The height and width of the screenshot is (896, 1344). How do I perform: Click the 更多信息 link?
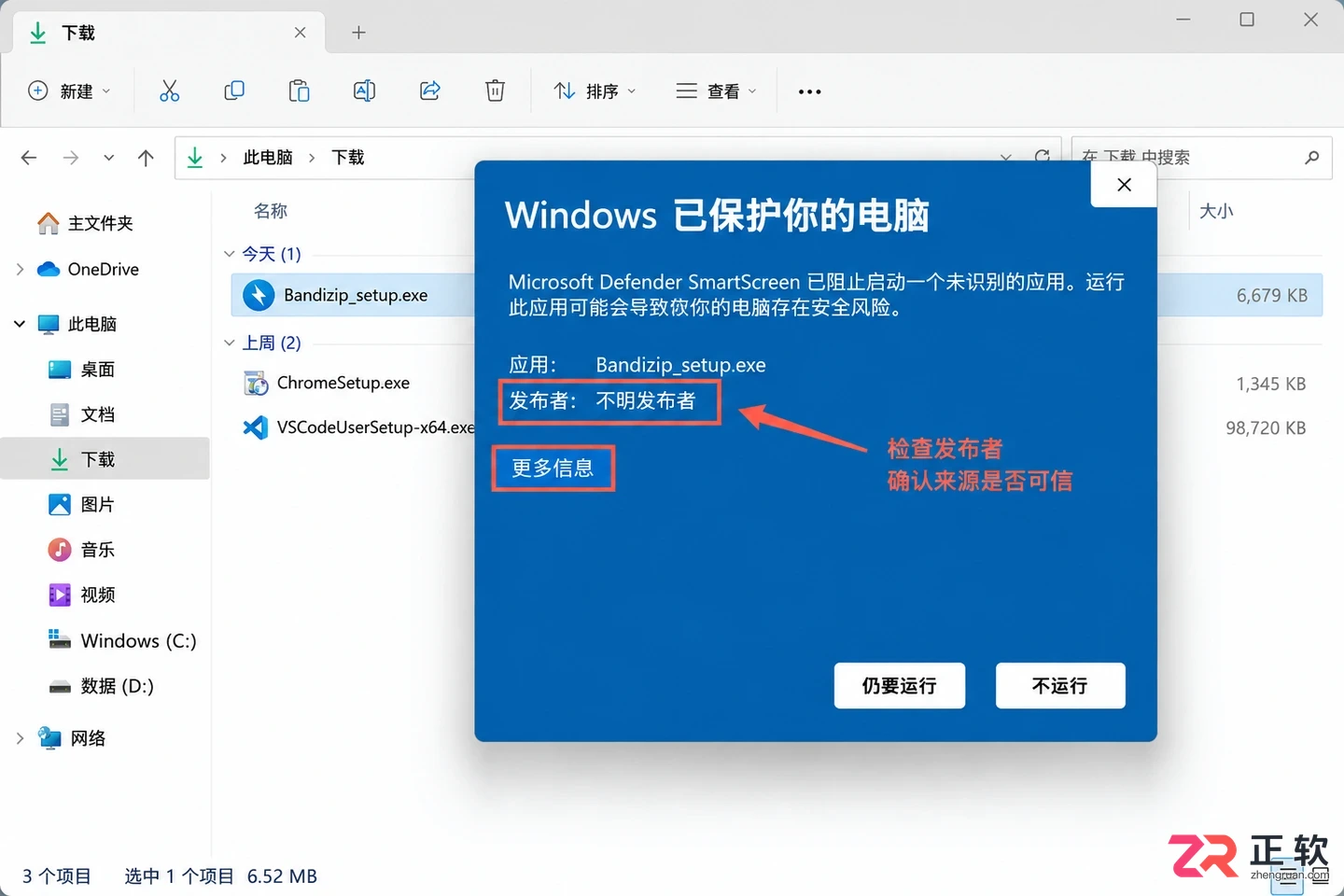pyautogui.click(x=553, y=469)
